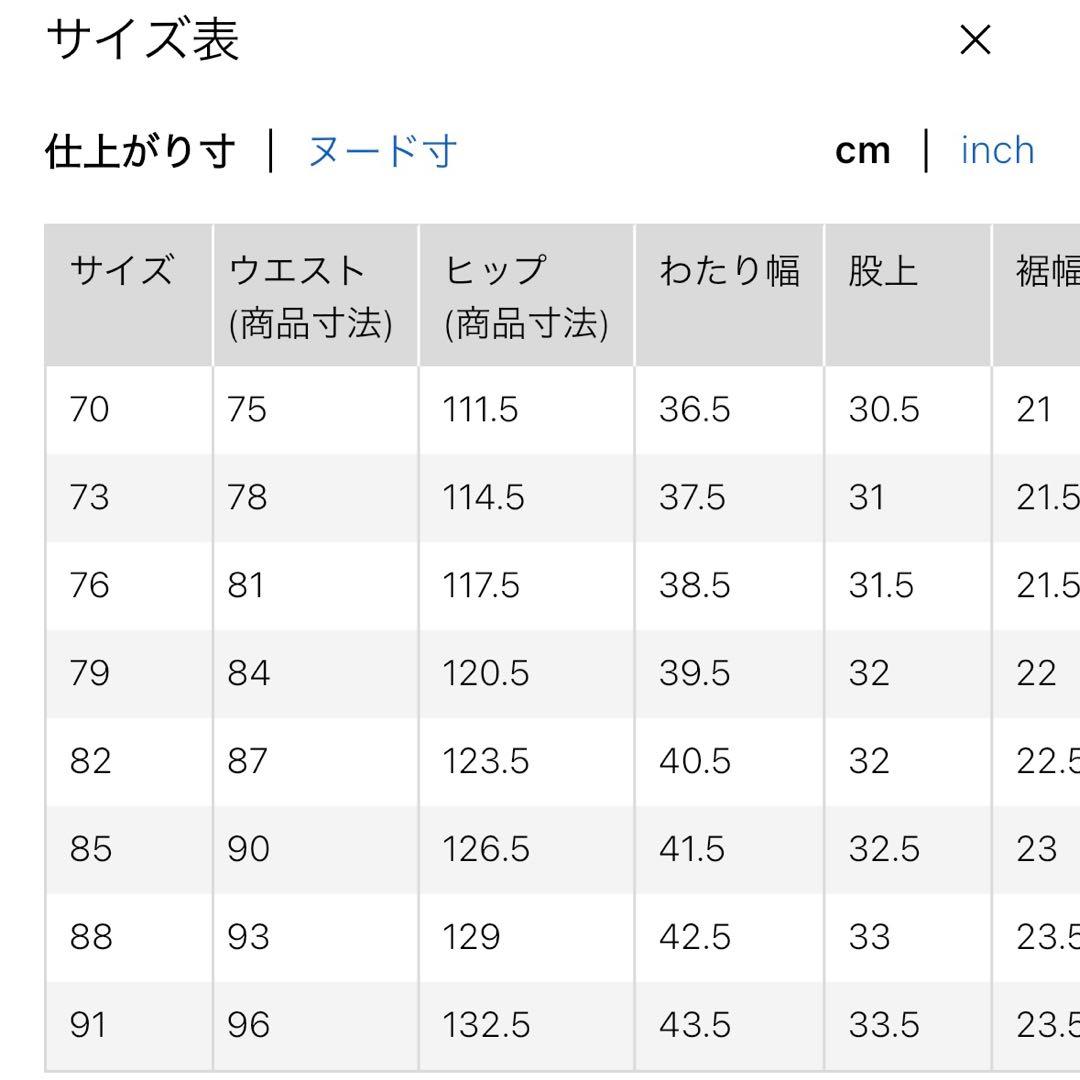The height and width of the screenshot is (1080, 1080).
Task: Select the size 76 row label
Action: (x=90, y=585)
